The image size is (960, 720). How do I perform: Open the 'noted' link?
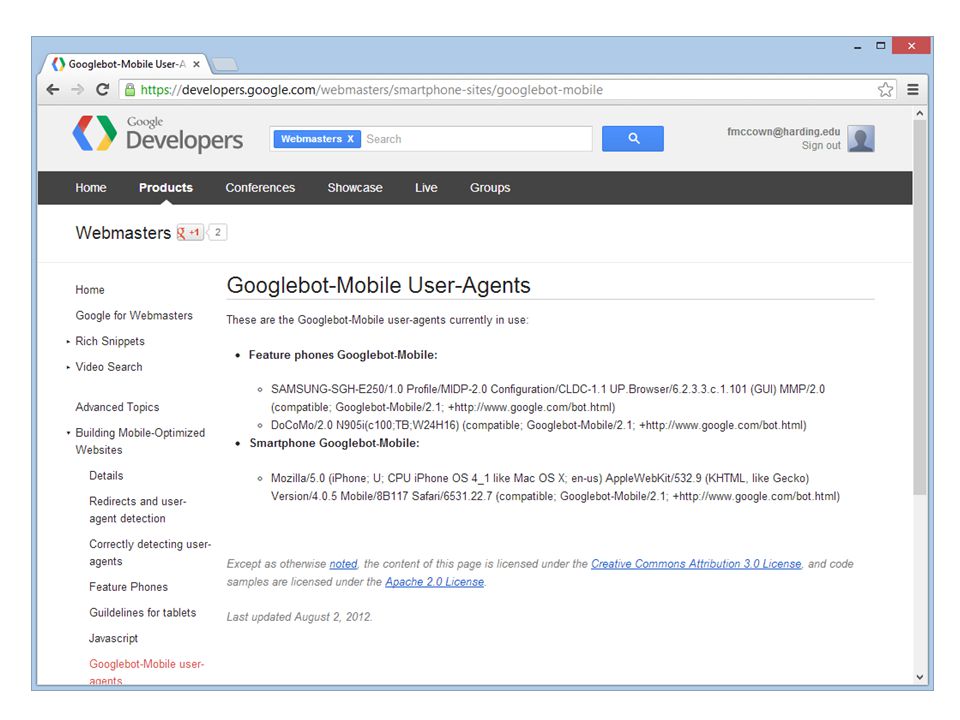coord(343,564)
